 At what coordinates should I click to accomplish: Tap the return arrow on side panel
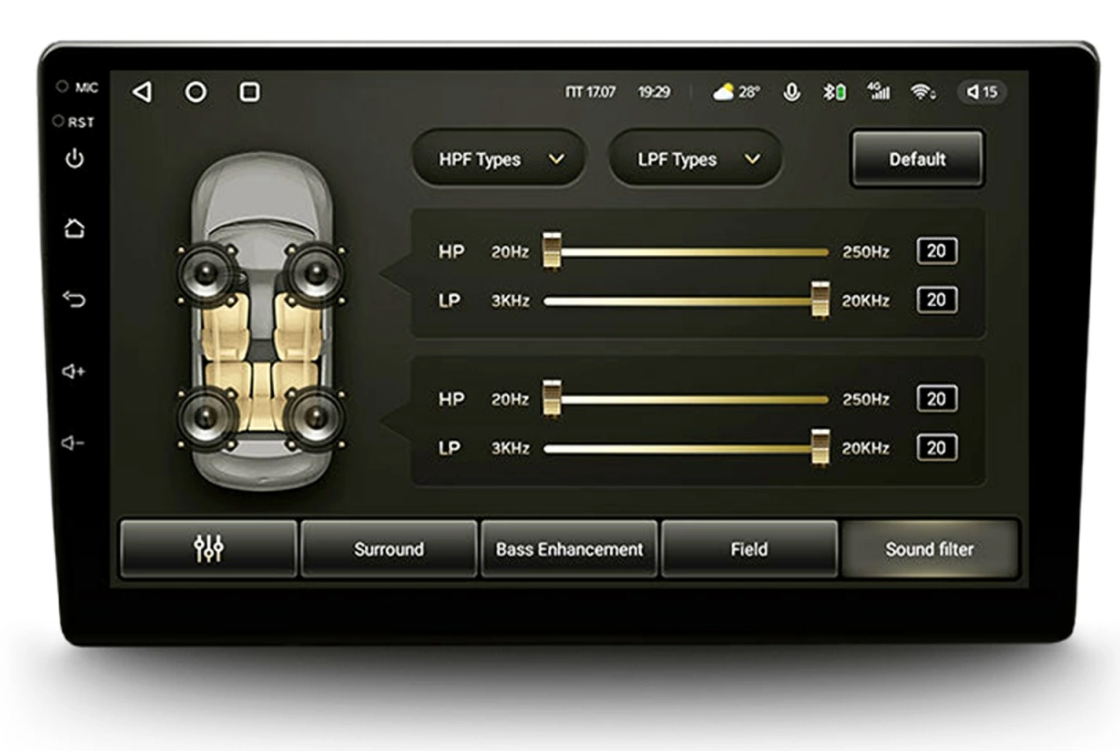(74, 299)
